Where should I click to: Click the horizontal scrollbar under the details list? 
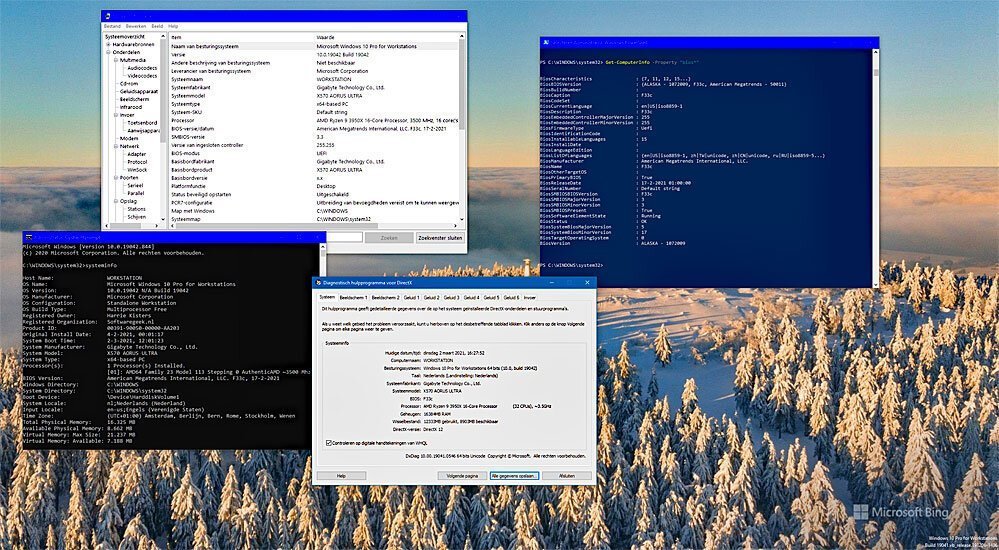tap(314, 226)
